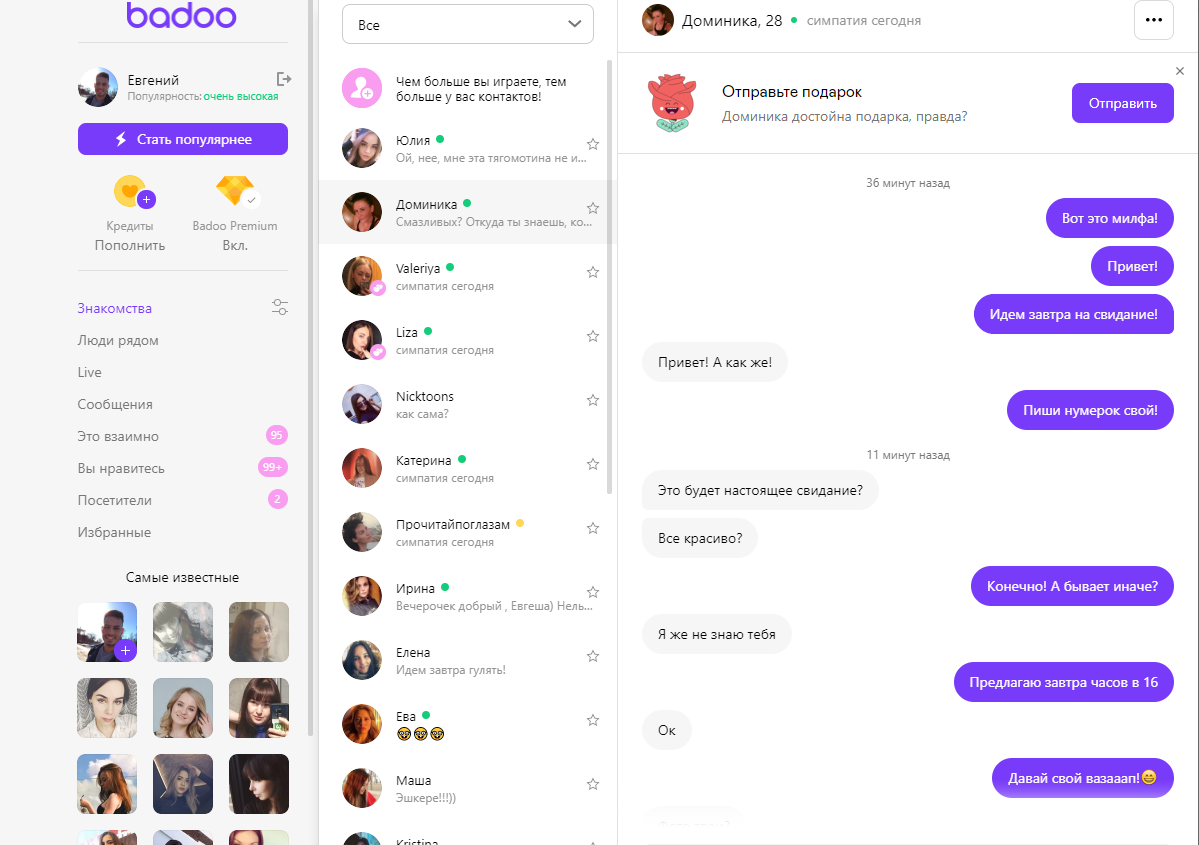Click the Стать популярнее button
Image resolution: width=1199 pixels, height=845 pixels.
183,139
